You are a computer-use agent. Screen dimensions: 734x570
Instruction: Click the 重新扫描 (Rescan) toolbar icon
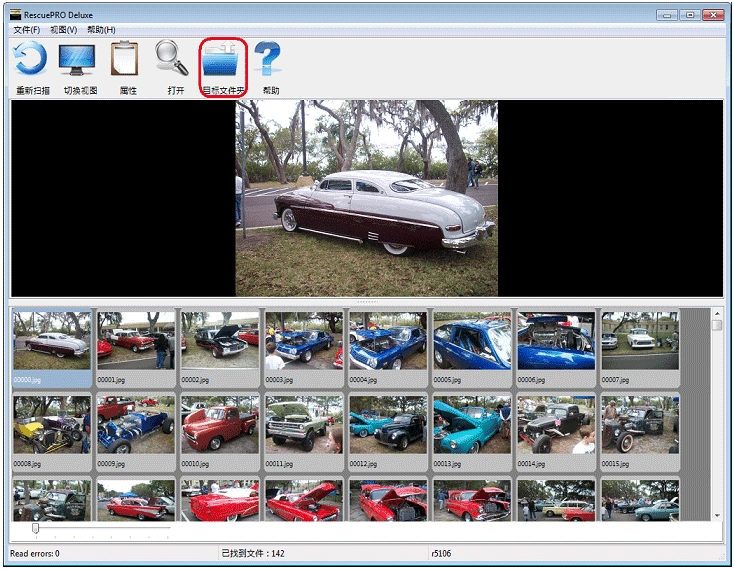coord(30,60)
